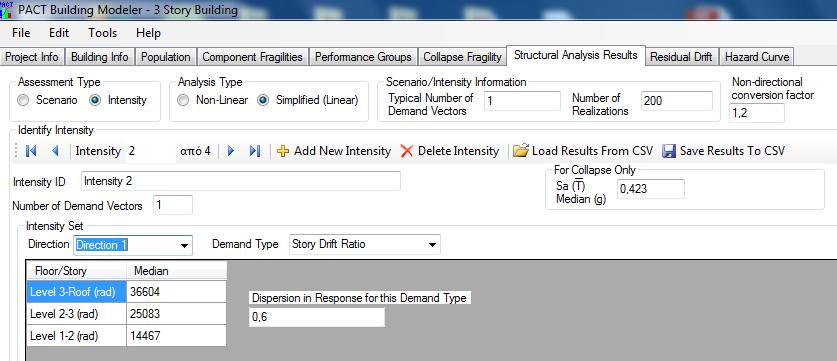Switch to the Performance Groups tab
This screenshot has height=361, width=837.
click(x=363, y=57)
